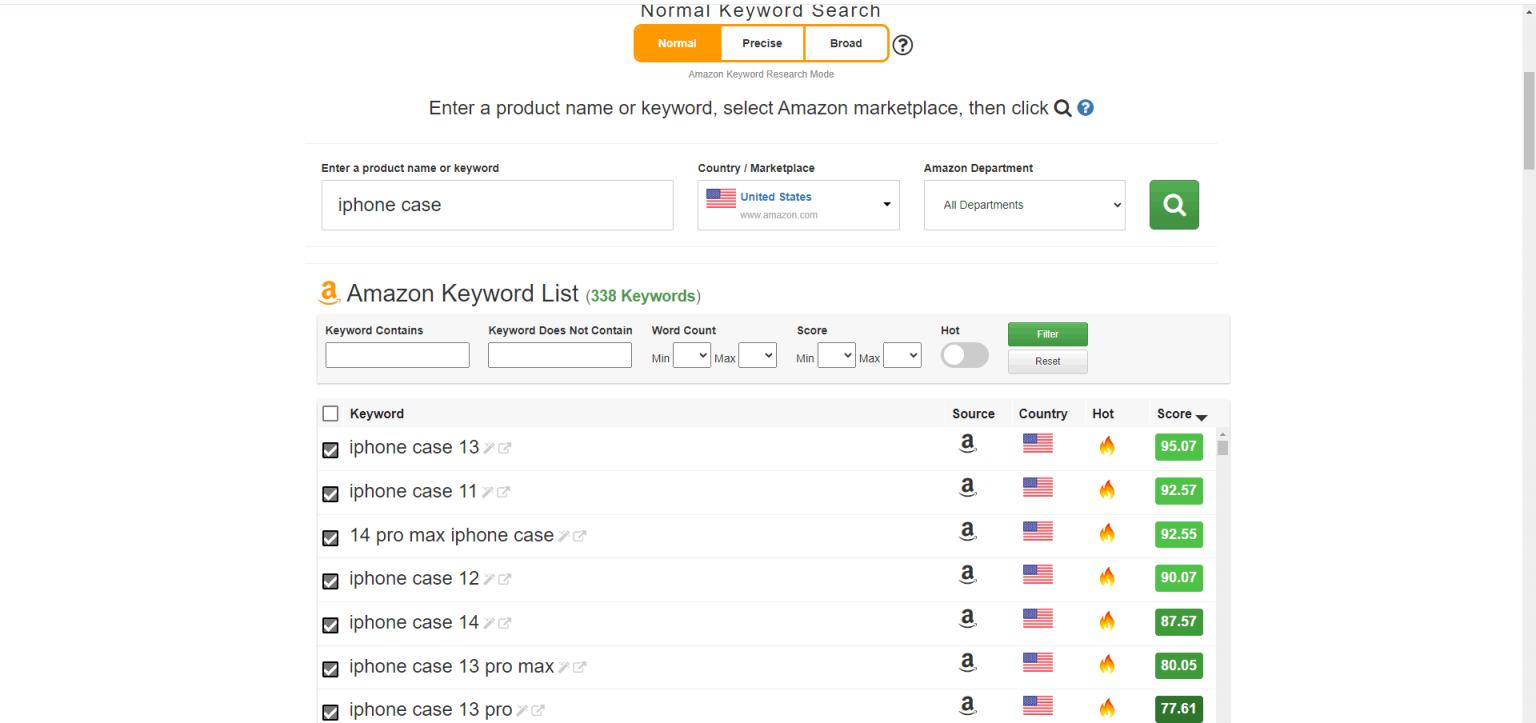Click the Hot column header
1536x723 pixels.
point(1103,414)
